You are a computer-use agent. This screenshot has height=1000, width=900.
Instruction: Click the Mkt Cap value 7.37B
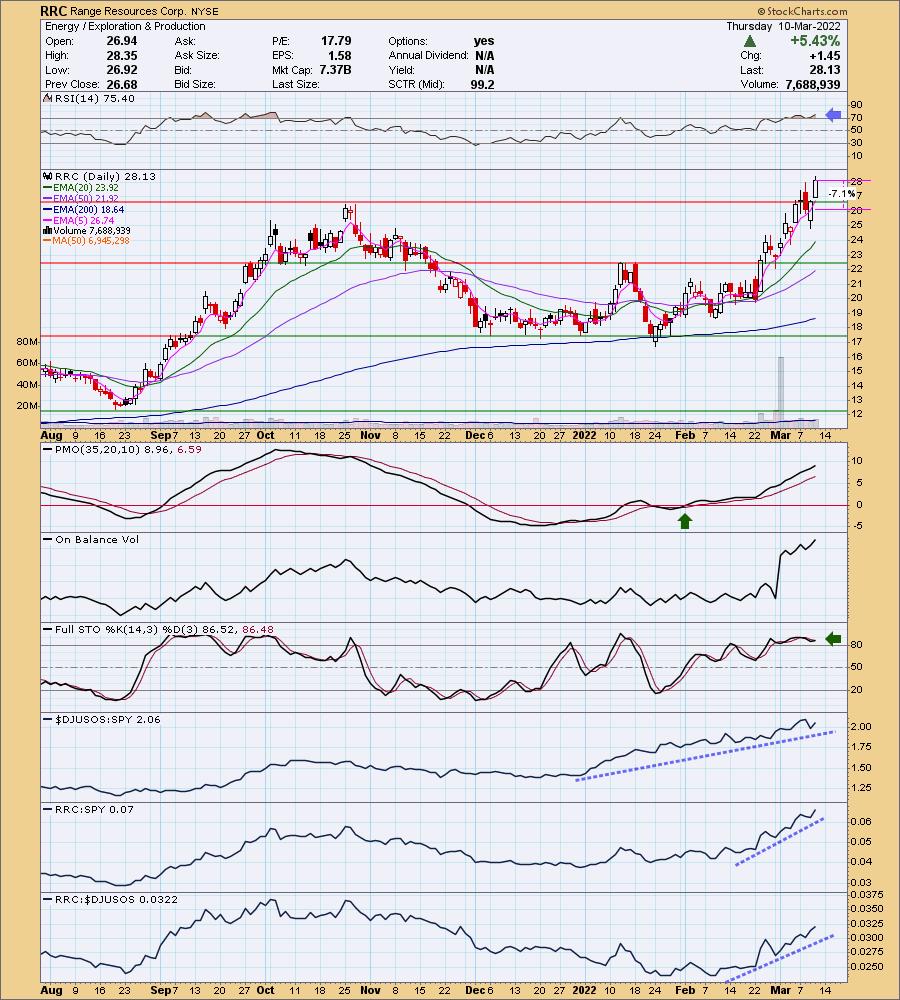pos(336,70)
